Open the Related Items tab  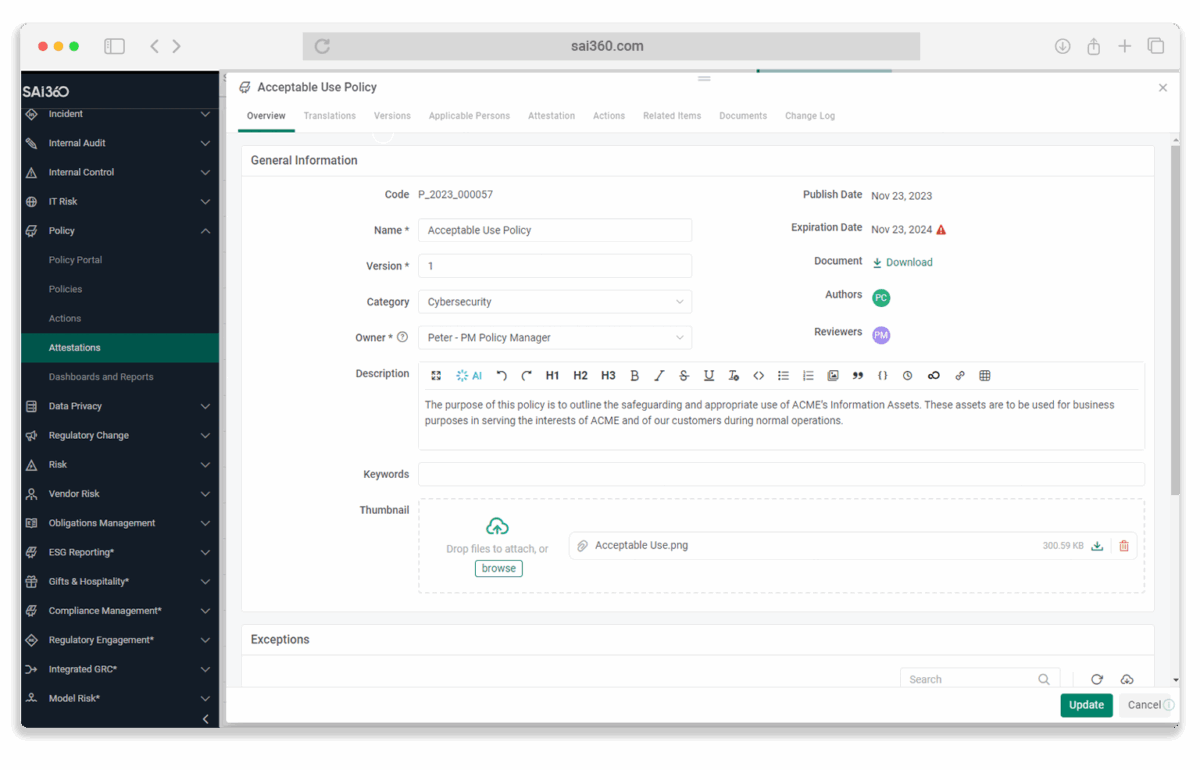(x=672, y=116)
